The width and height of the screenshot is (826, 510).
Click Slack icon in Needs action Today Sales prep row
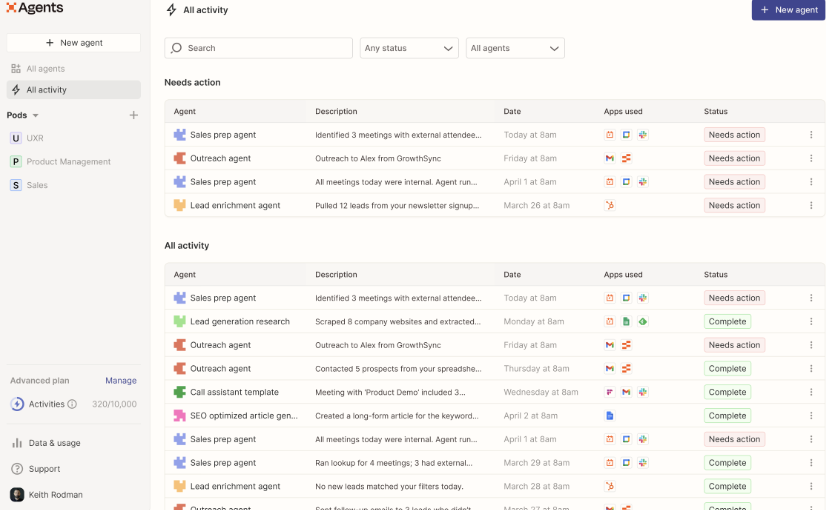point(643,135)
